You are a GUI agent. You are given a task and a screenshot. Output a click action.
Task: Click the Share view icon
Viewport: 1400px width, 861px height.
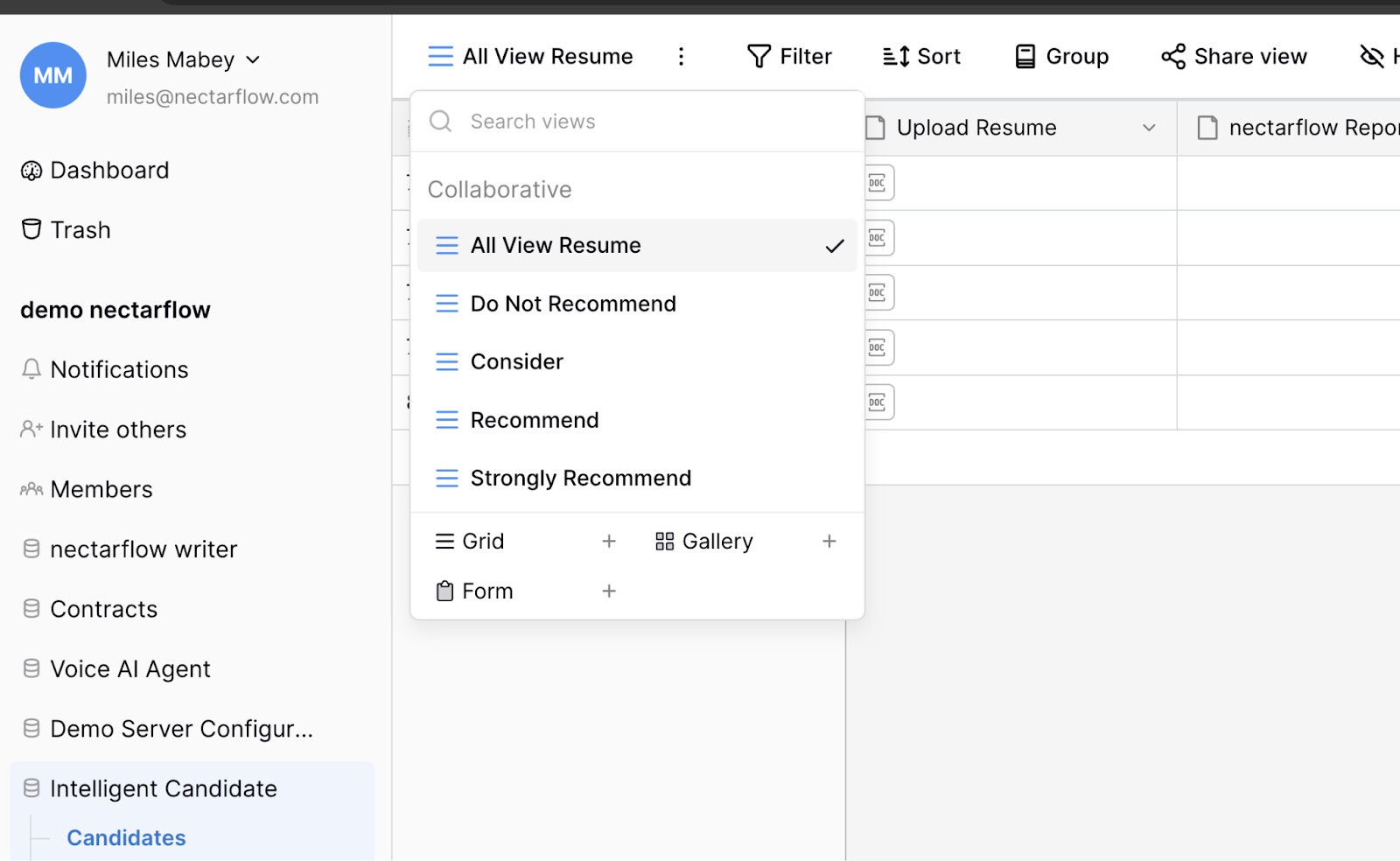pyautogui.click(x=1173, y=57)
